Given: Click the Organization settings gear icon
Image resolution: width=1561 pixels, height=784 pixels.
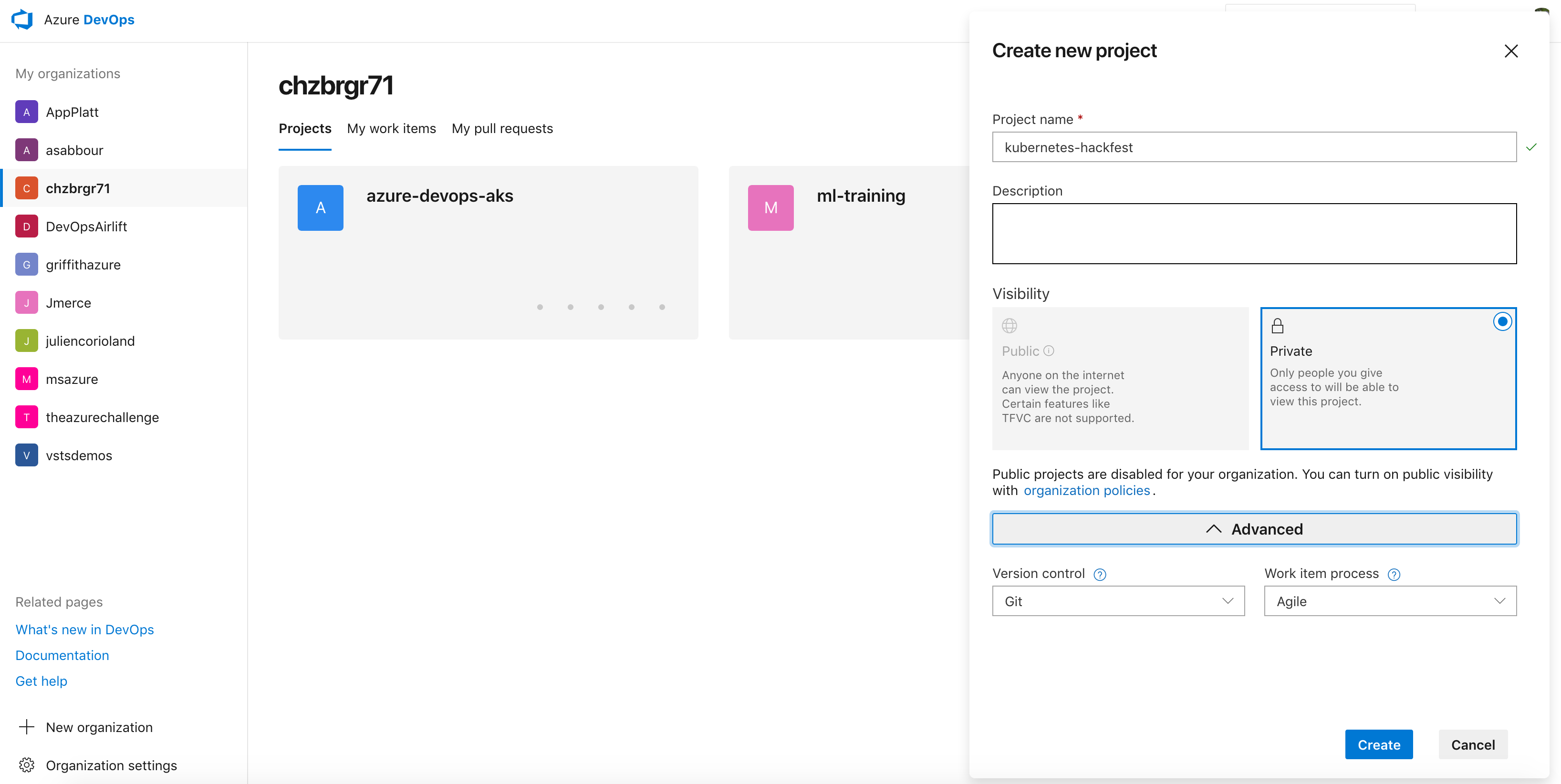Looking at the screenshot, I should [27, 765].
